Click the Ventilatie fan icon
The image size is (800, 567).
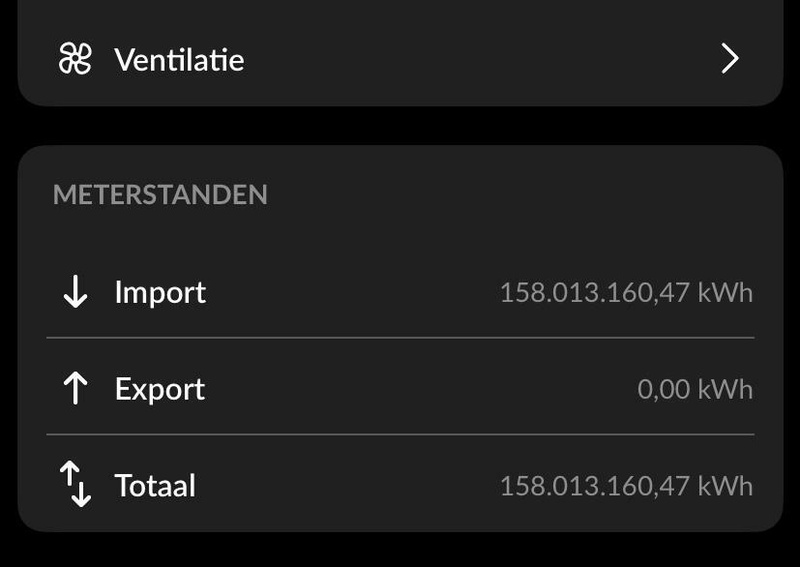pos(74,60)
